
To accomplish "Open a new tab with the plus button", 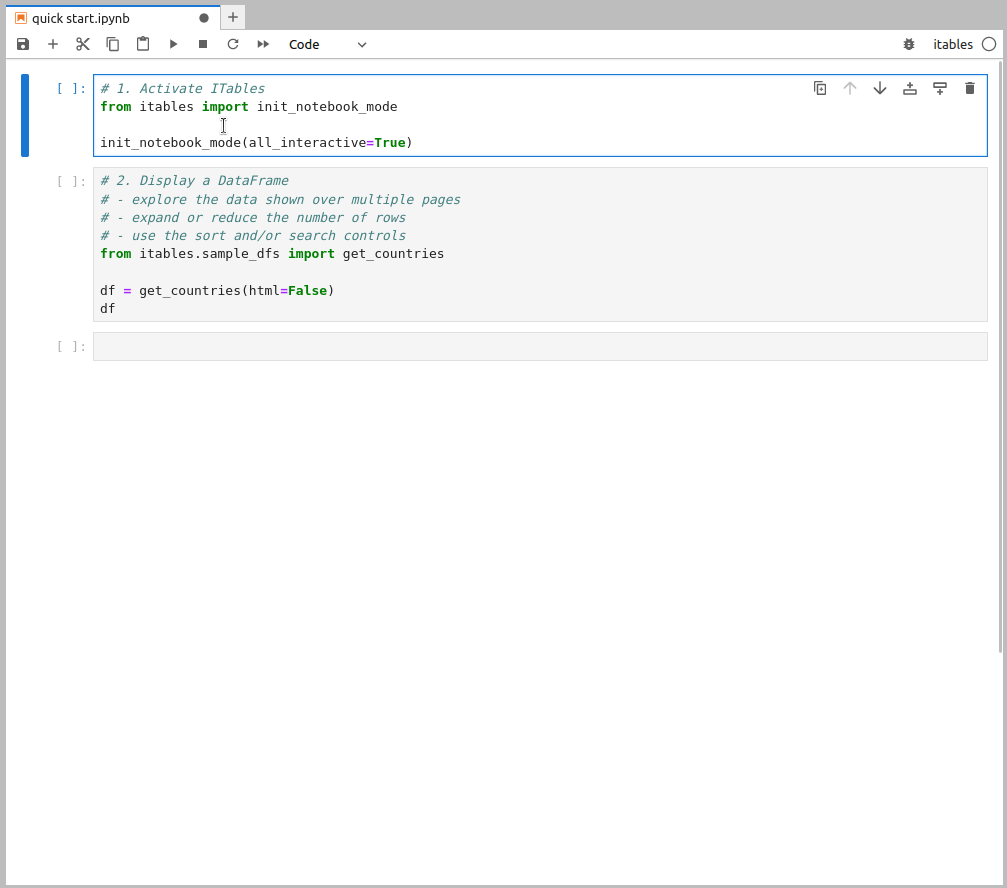I will point(233,17).
